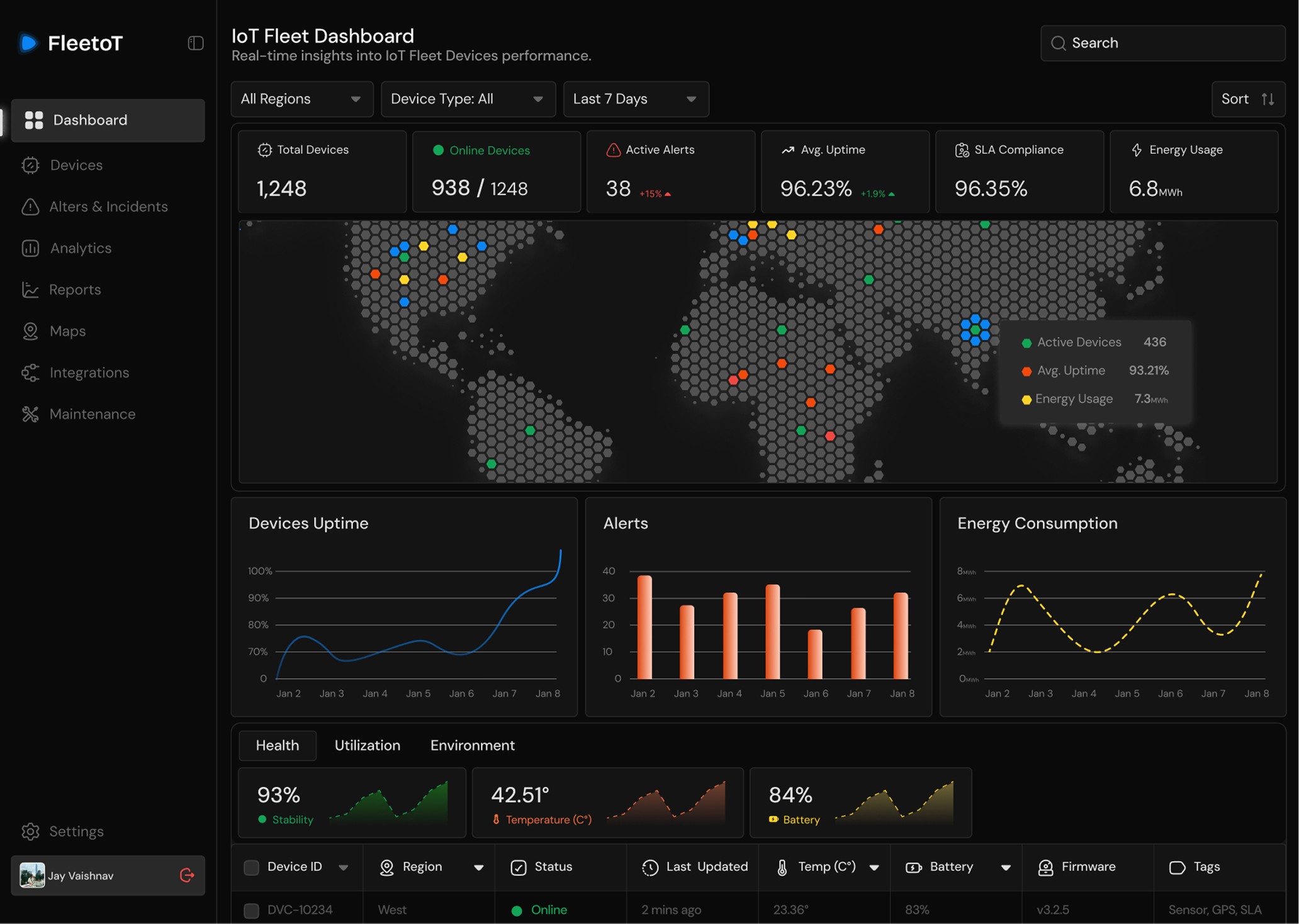Click the Integrations sidebar icon

tap(30, 373)
